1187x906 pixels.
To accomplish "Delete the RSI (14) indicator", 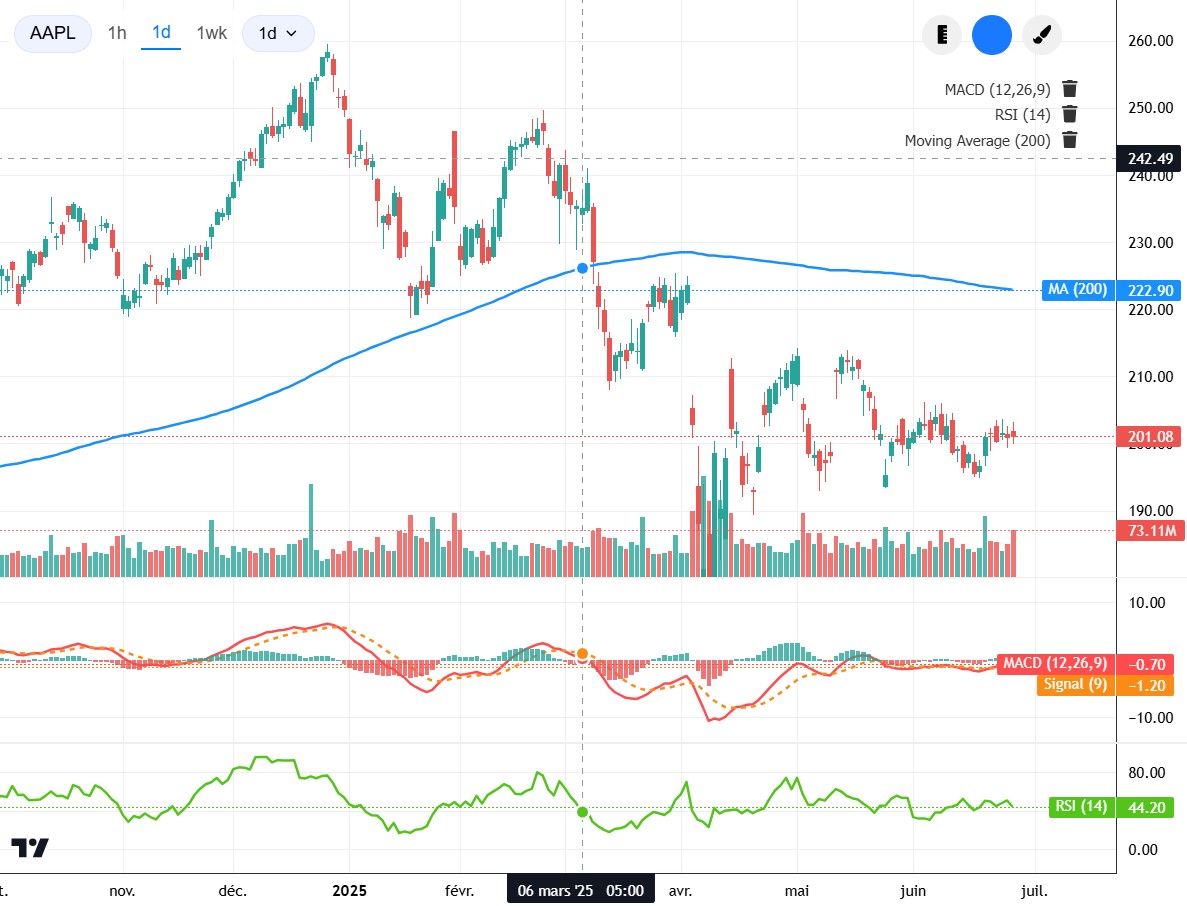I will coord(1070,114).
